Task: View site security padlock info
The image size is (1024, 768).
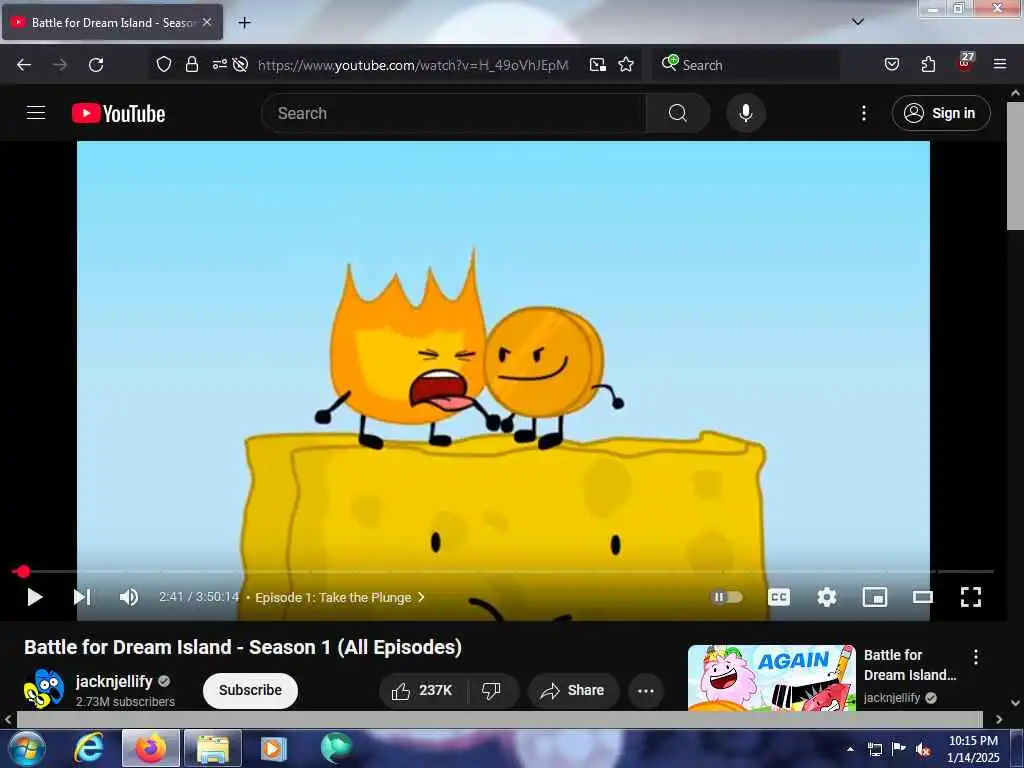Action: (x=191, y=64)
